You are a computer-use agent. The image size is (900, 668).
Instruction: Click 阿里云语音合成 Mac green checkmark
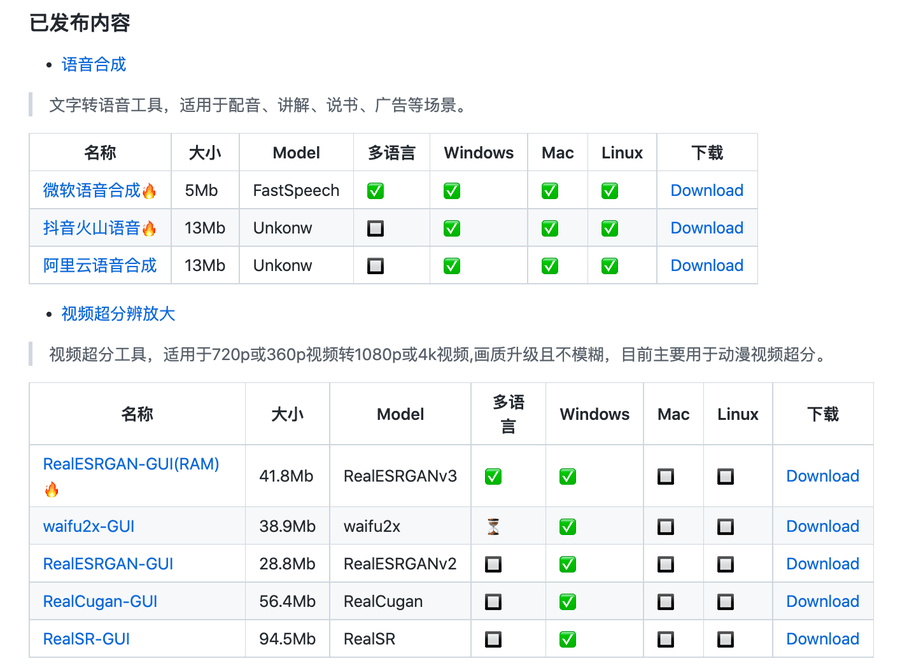click(550, 266)
